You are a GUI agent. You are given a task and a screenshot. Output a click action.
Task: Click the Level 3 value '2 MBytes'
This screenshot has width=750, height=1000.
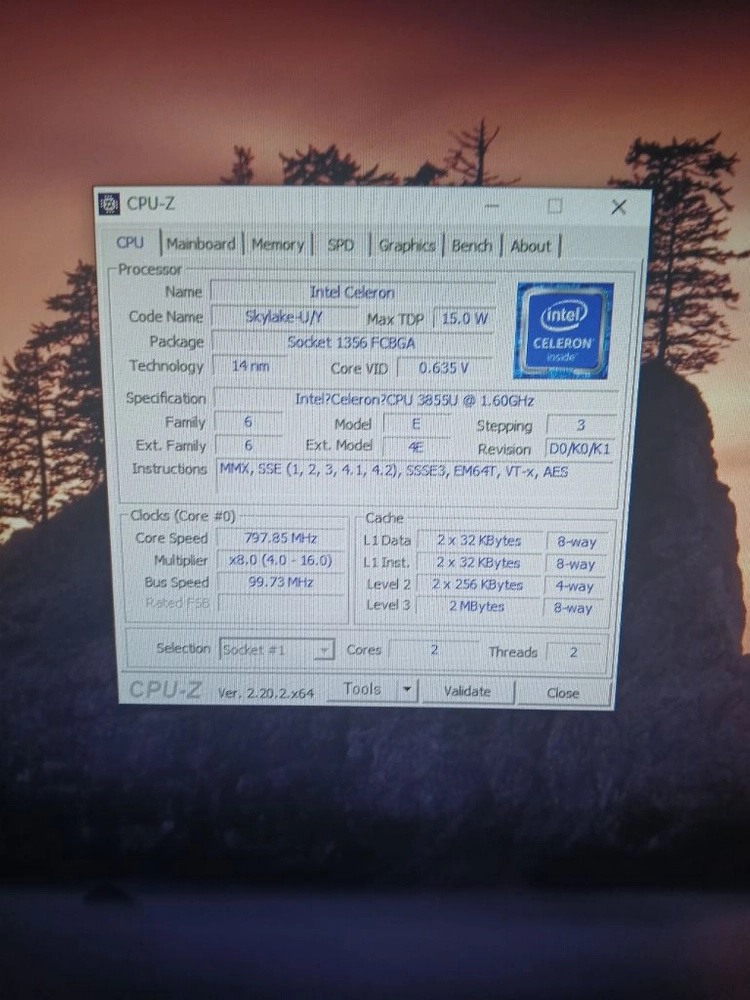click(x=477, y=607)
